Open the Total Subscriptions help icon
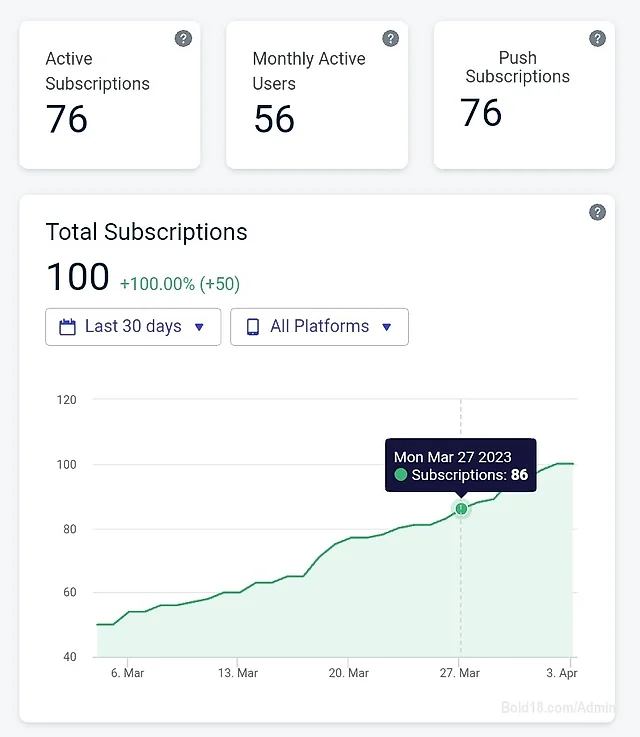The height and width of the screenshot is (737, 640). (597, 212)
